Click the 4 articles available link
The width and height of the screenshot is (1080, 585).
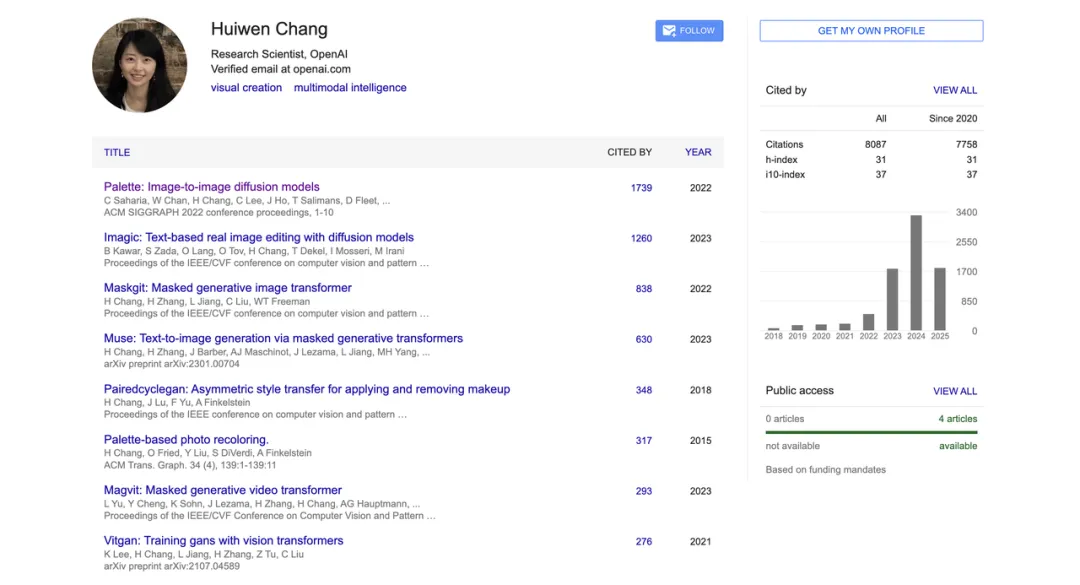click(x=957, y=419)
